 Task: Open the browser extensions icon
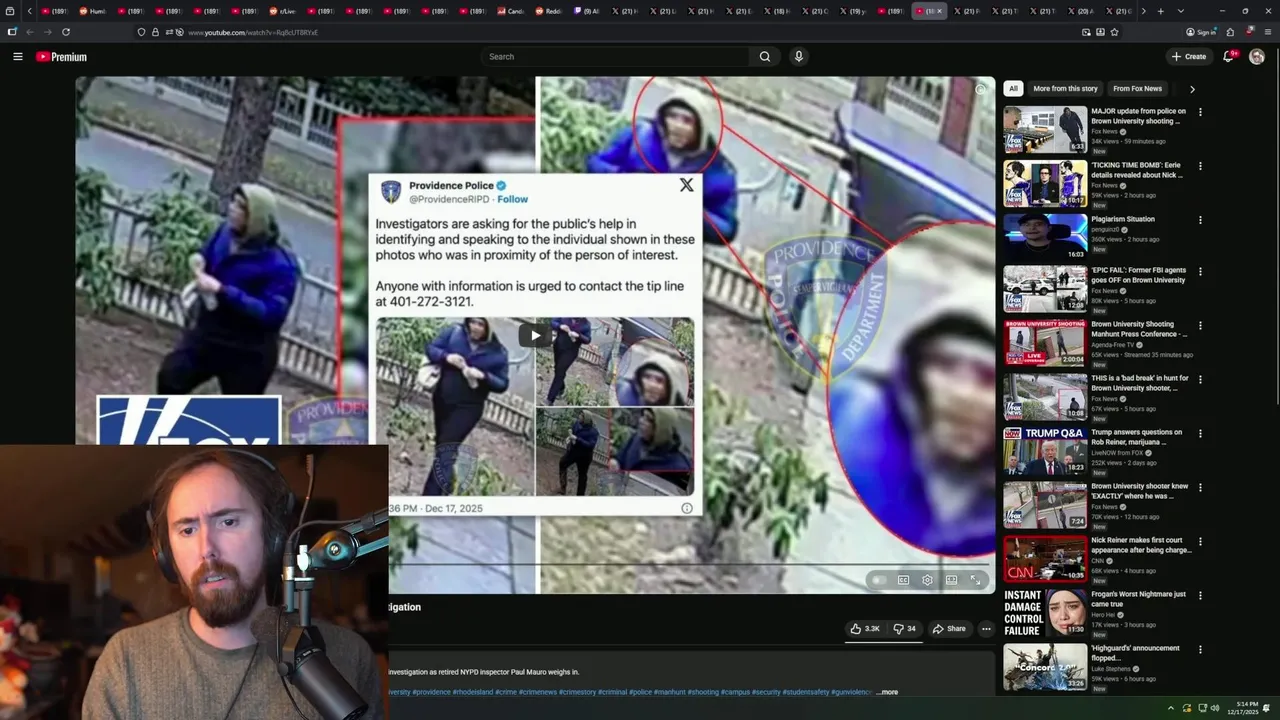[1230, 32]
